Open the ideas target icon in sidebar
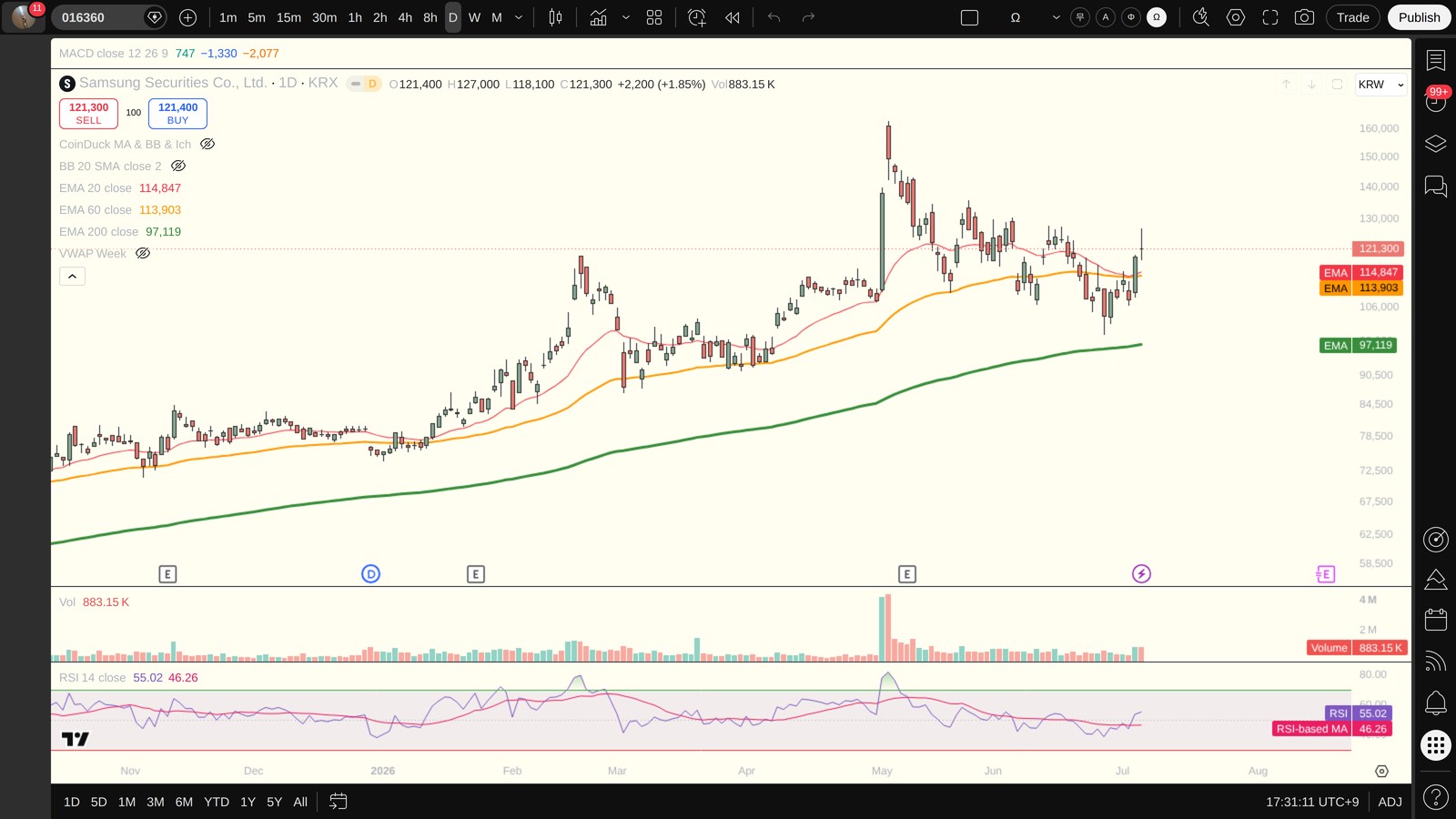1456x819 pixels. (x=1436, y=540)
